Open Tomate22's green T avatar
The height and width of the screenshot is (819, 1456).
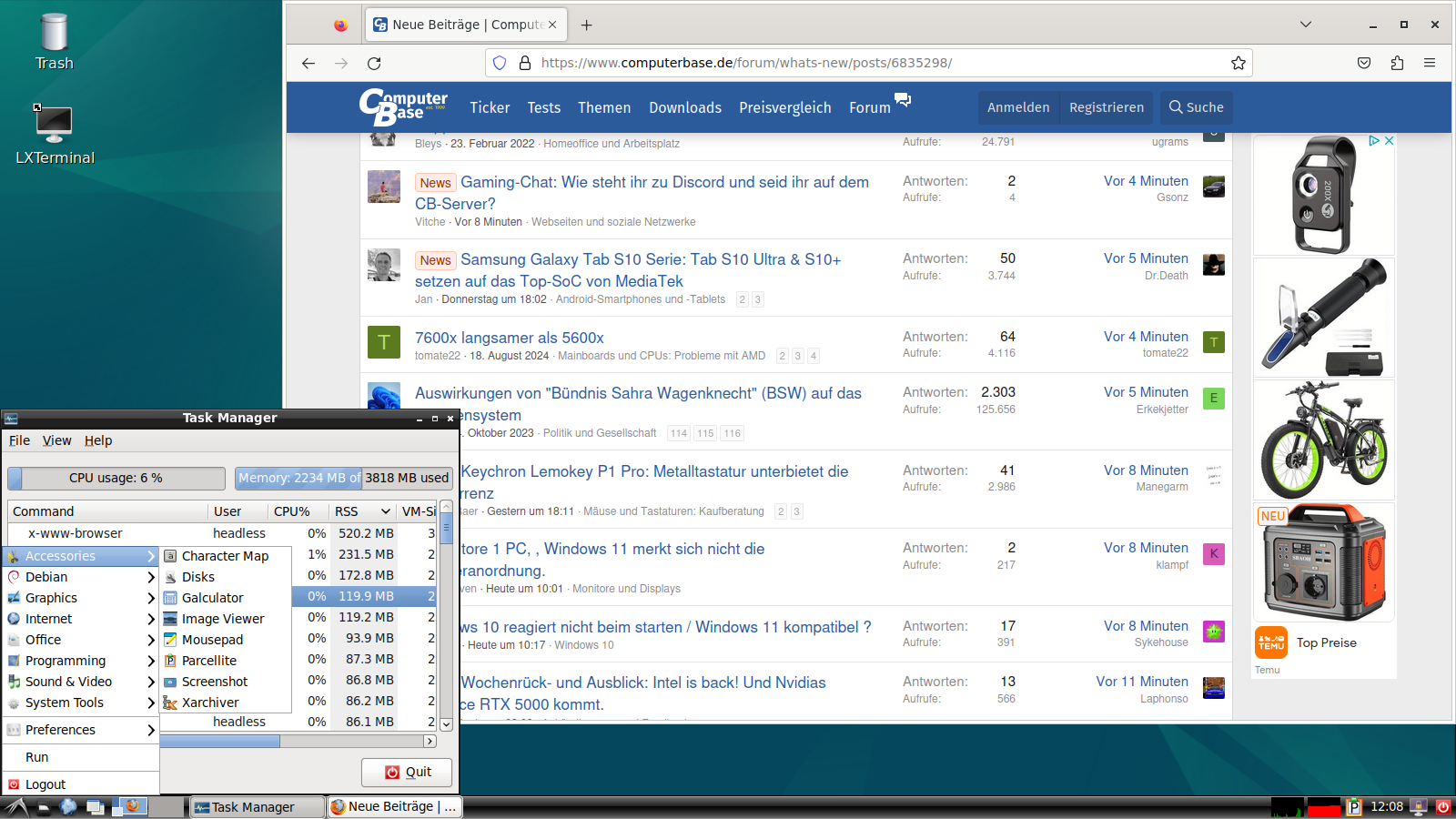tap(384, 342)
